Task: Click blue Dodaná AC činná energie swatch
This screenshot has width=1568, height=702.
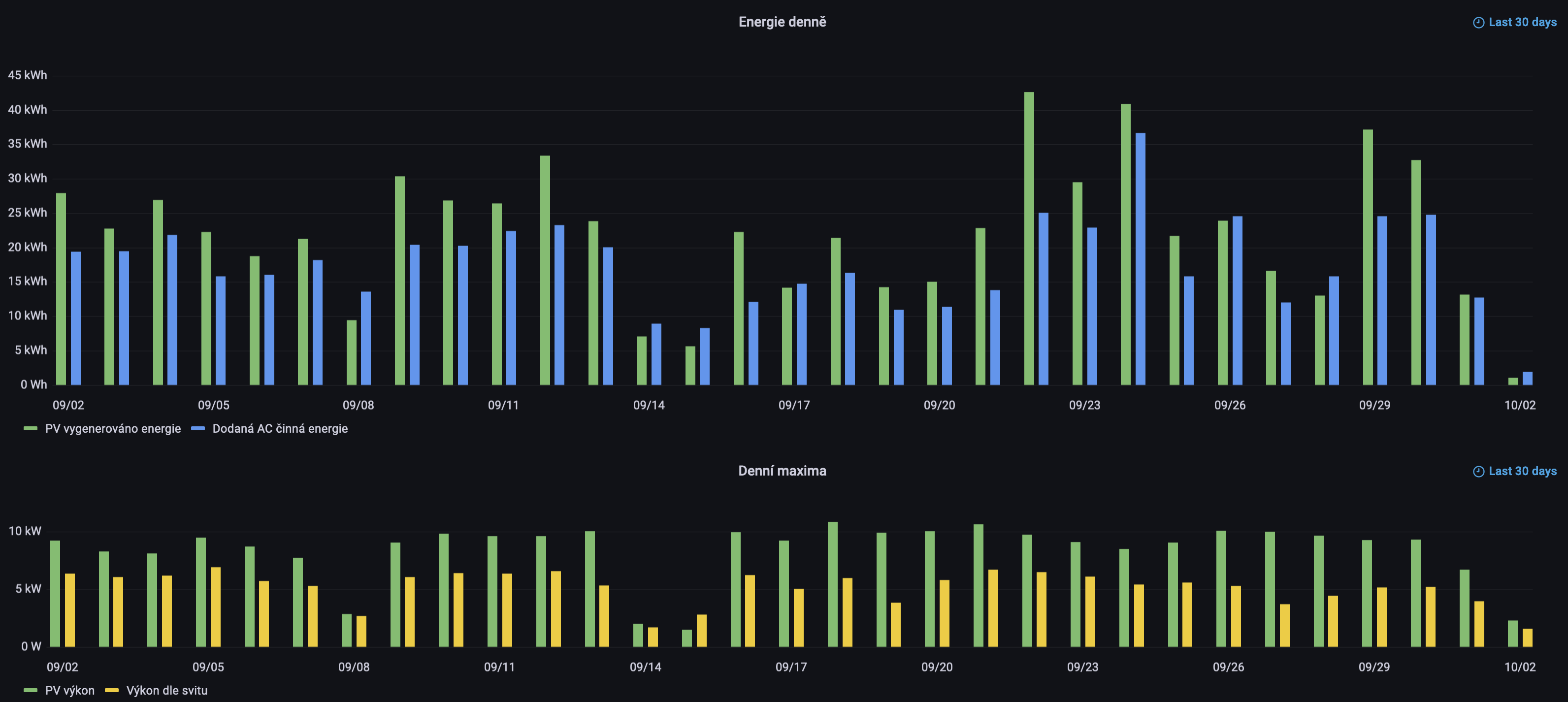Action: 198,429
